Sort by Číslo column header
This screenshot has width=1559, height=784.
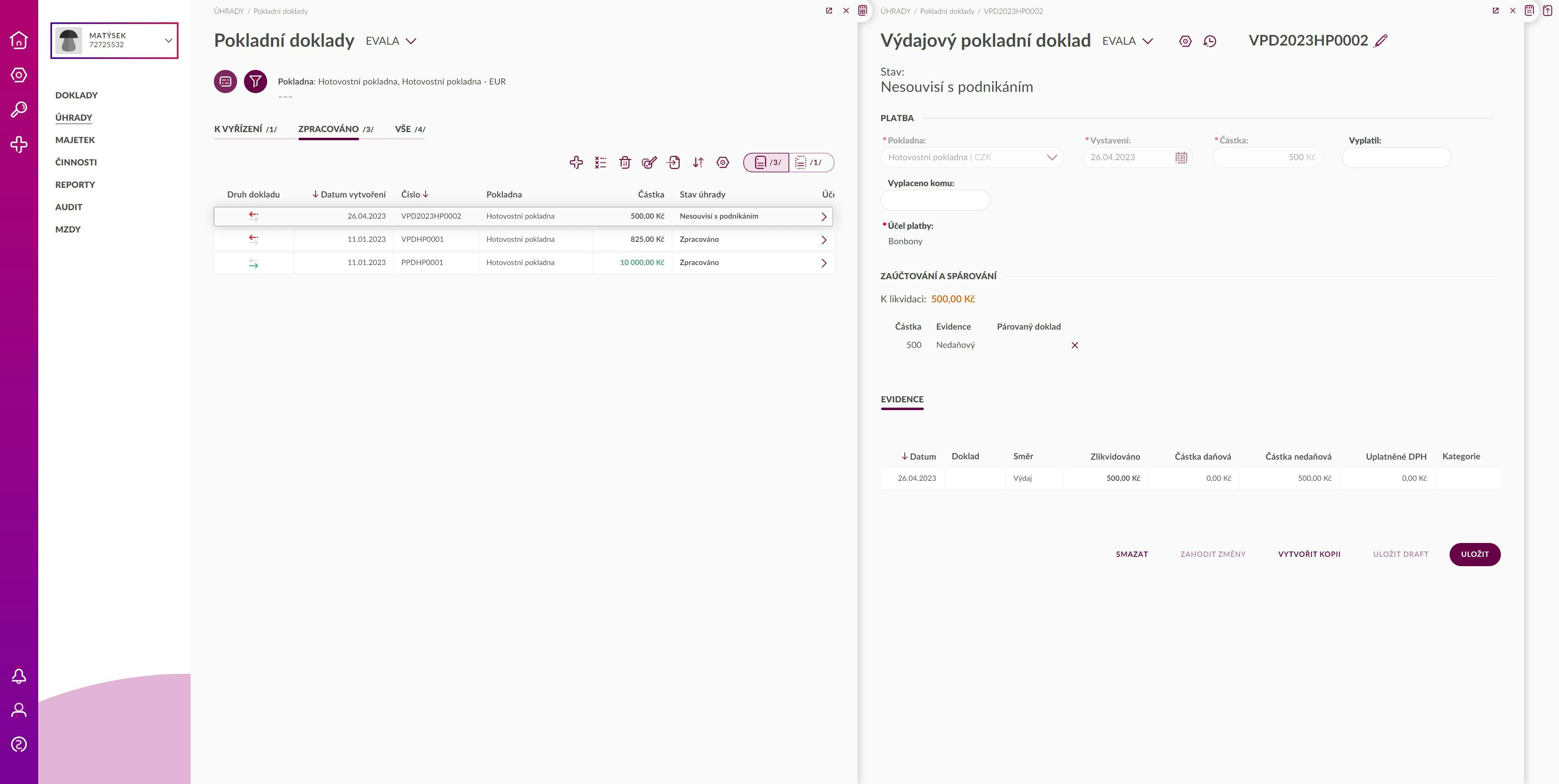pos(415,195)
